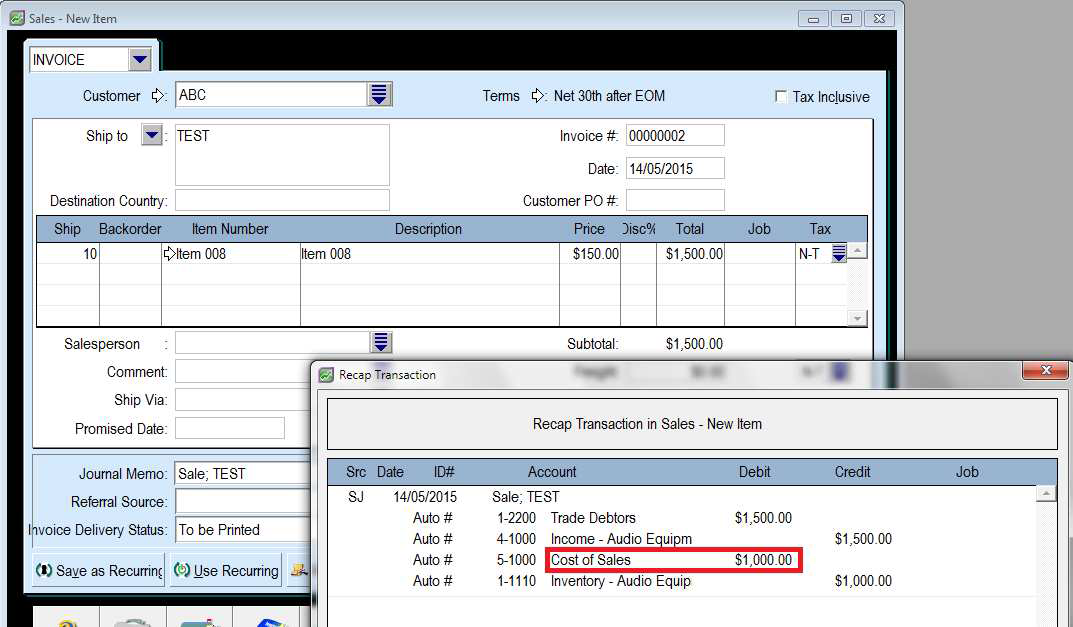The height and width of the screenshot is (627, 1073).
Task: Click the Recap Transaction title bar icon
Action: tap(326, 375)
